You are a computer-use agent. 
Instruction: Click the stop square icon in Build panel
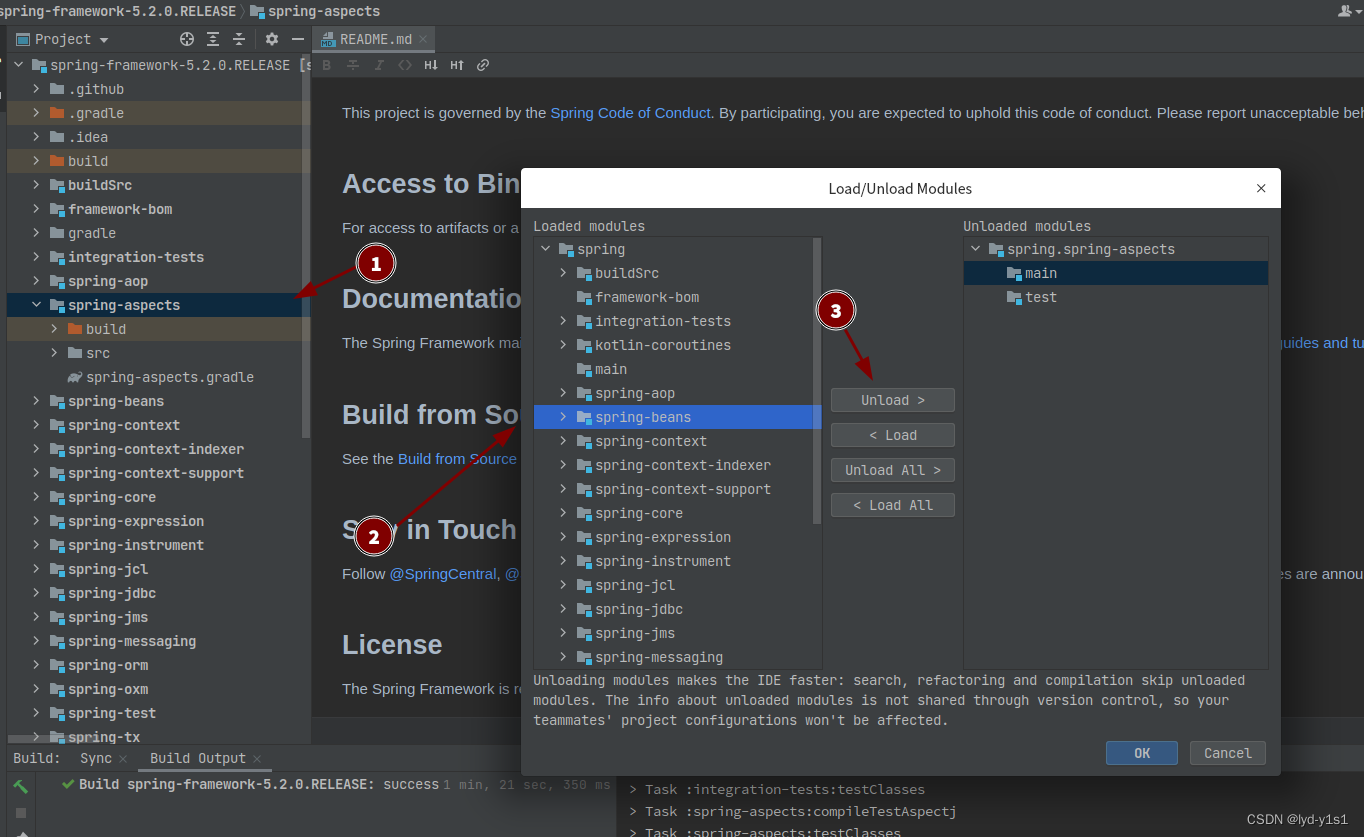pyautogui.click(x=20, y=812)
